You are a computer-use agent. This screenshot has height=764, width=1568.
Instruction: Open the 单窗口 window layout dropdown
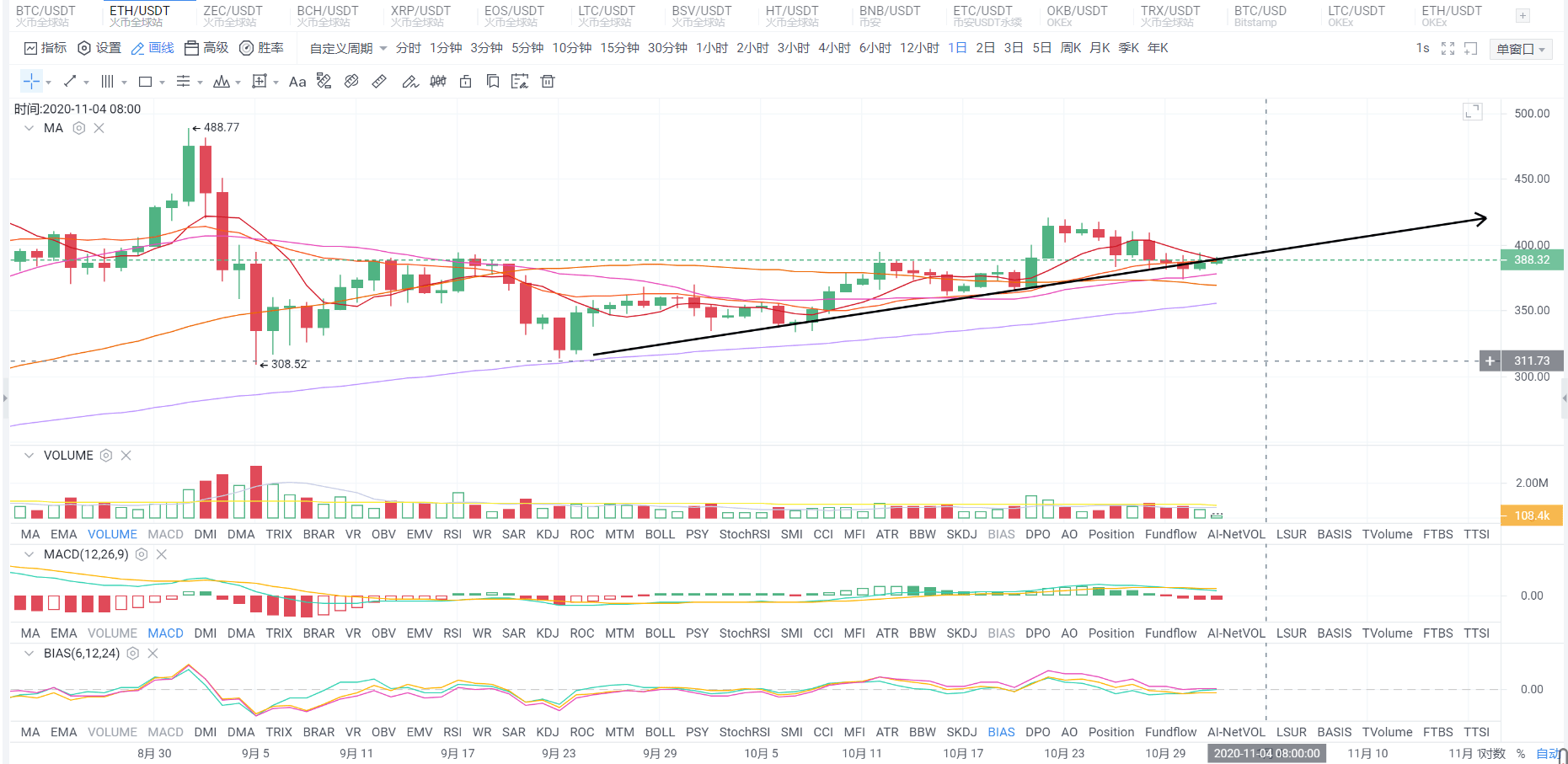[x=1521, y=49]
